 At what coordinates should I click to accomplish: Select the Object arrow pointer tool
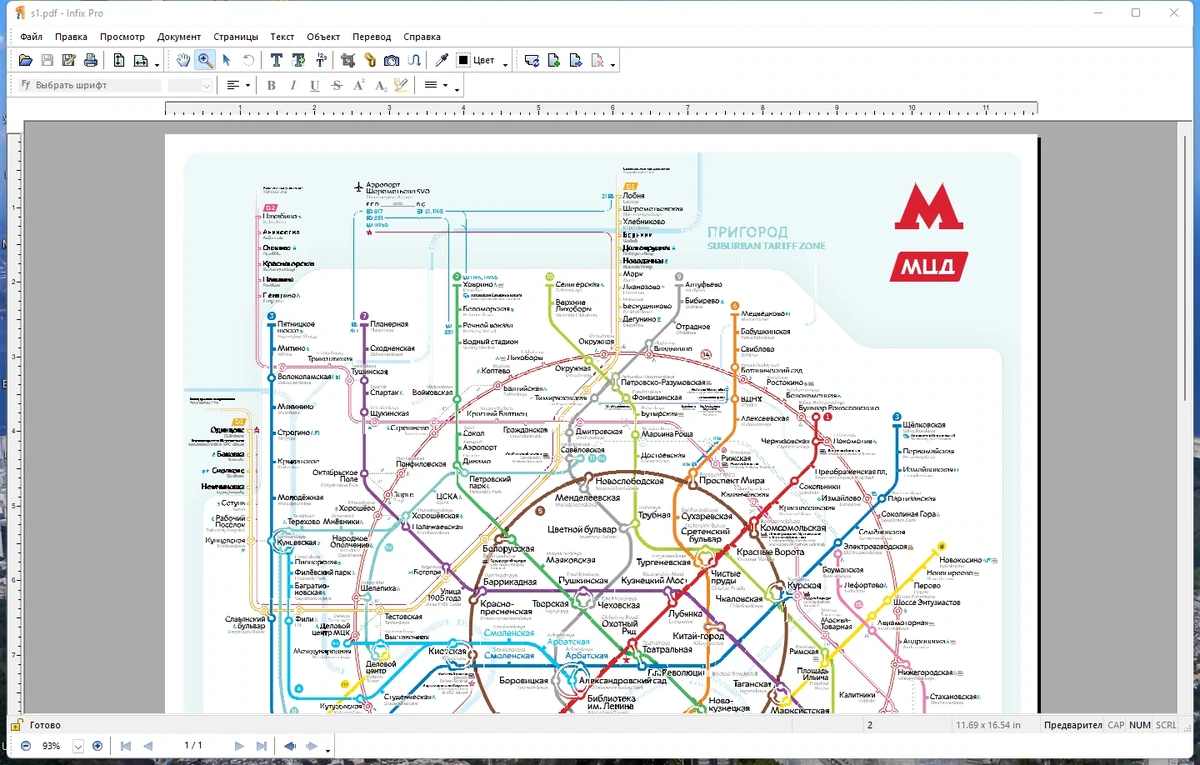(227, 61)
